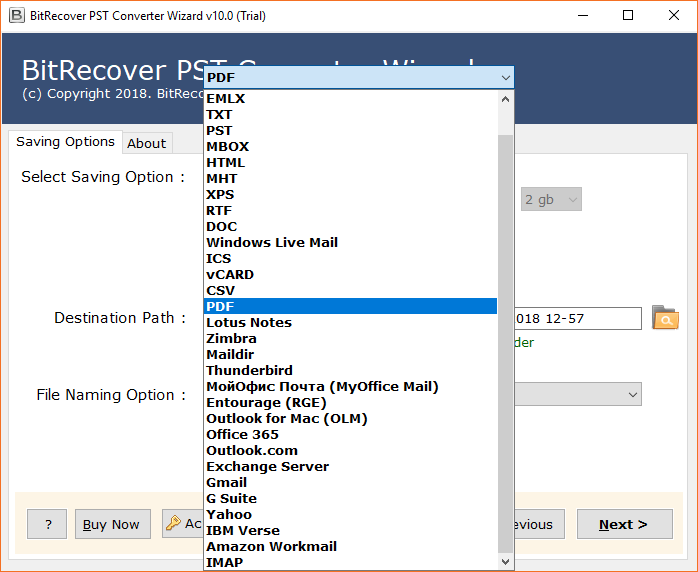This screenshot has width=698, height=572.
Task: Open the About tab
Action: pos(146,143)
